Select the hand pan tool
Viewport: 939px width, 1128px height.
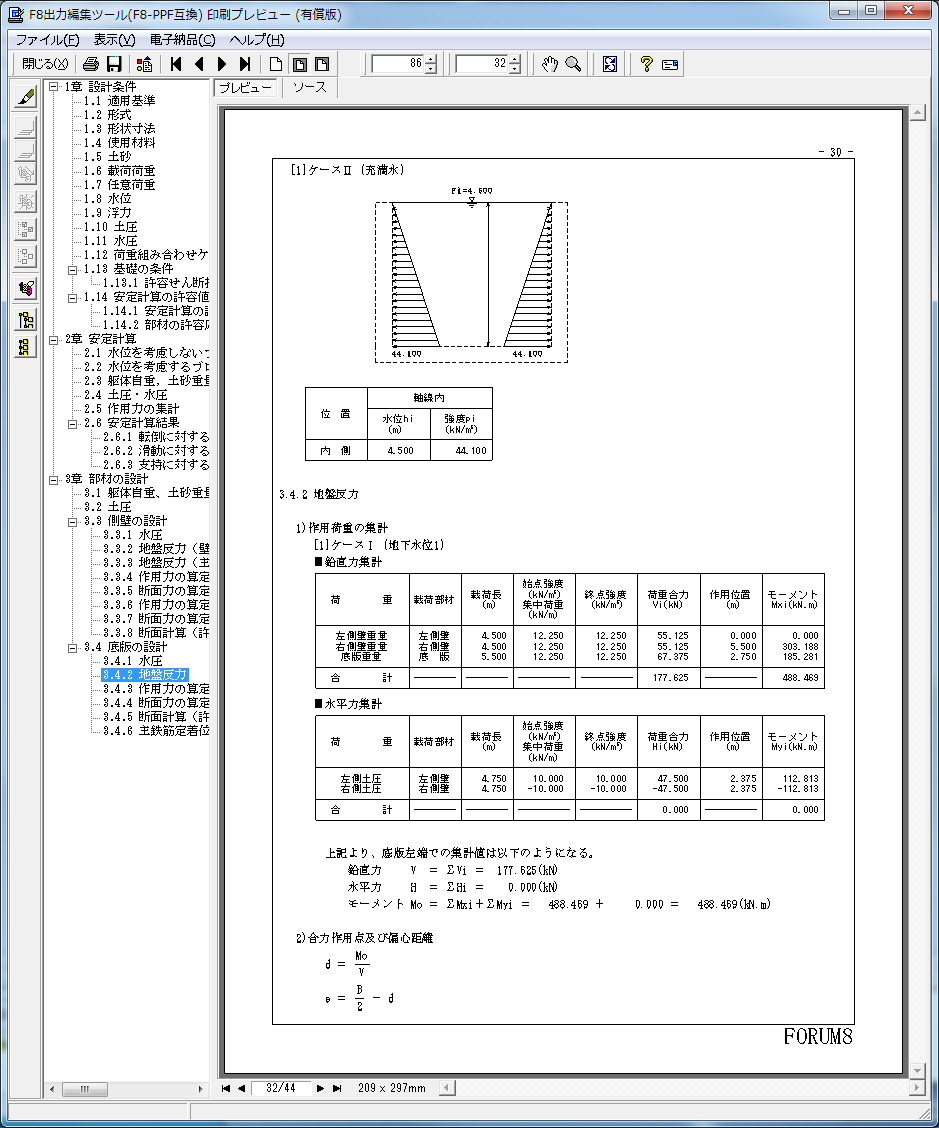[x=550, y=64]
